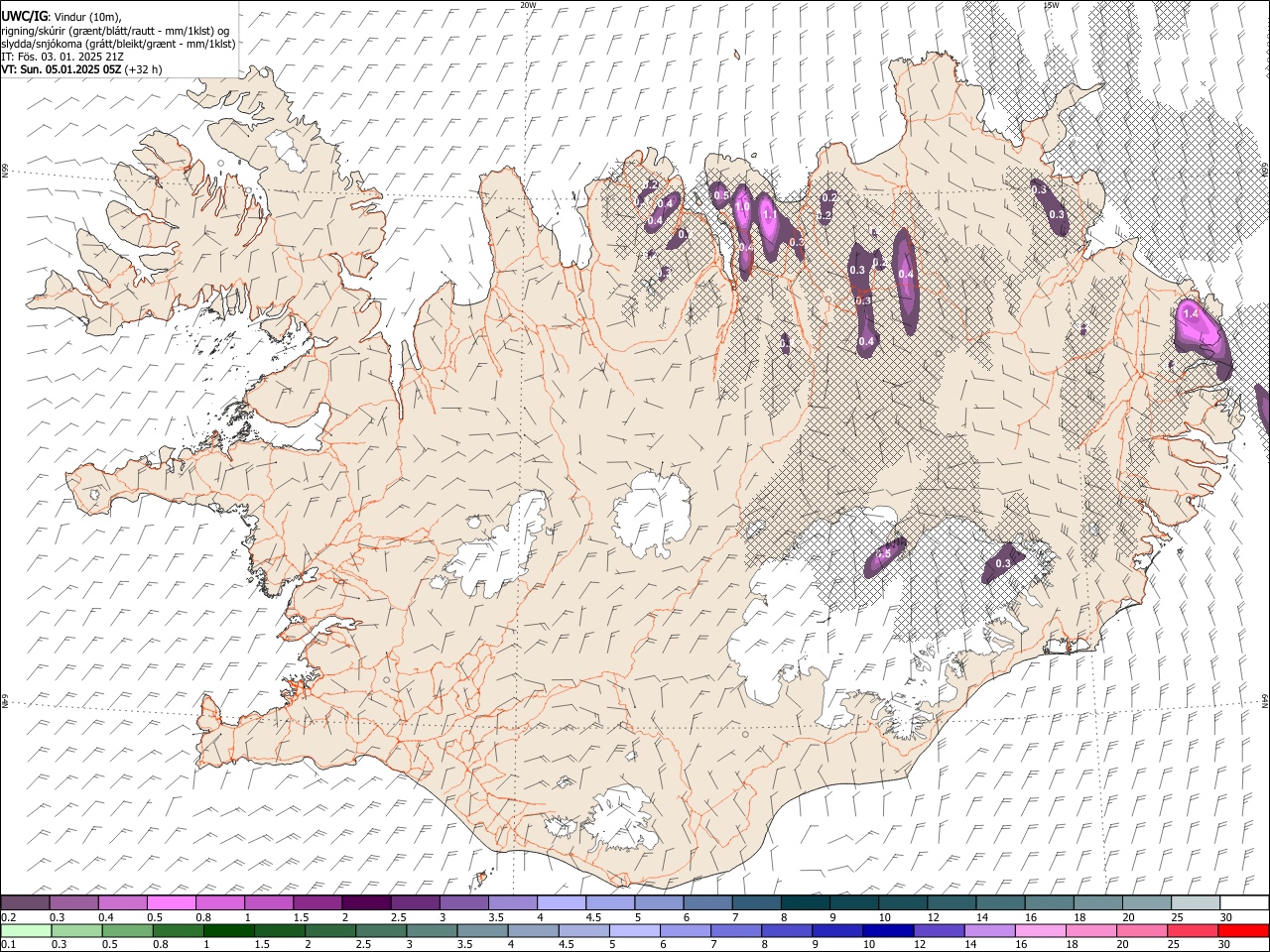Viewport: 1270px width, 952px height.
Task: Pick the darkest purple 2 swatch on snow scale
Action: [x=366, y=902]
